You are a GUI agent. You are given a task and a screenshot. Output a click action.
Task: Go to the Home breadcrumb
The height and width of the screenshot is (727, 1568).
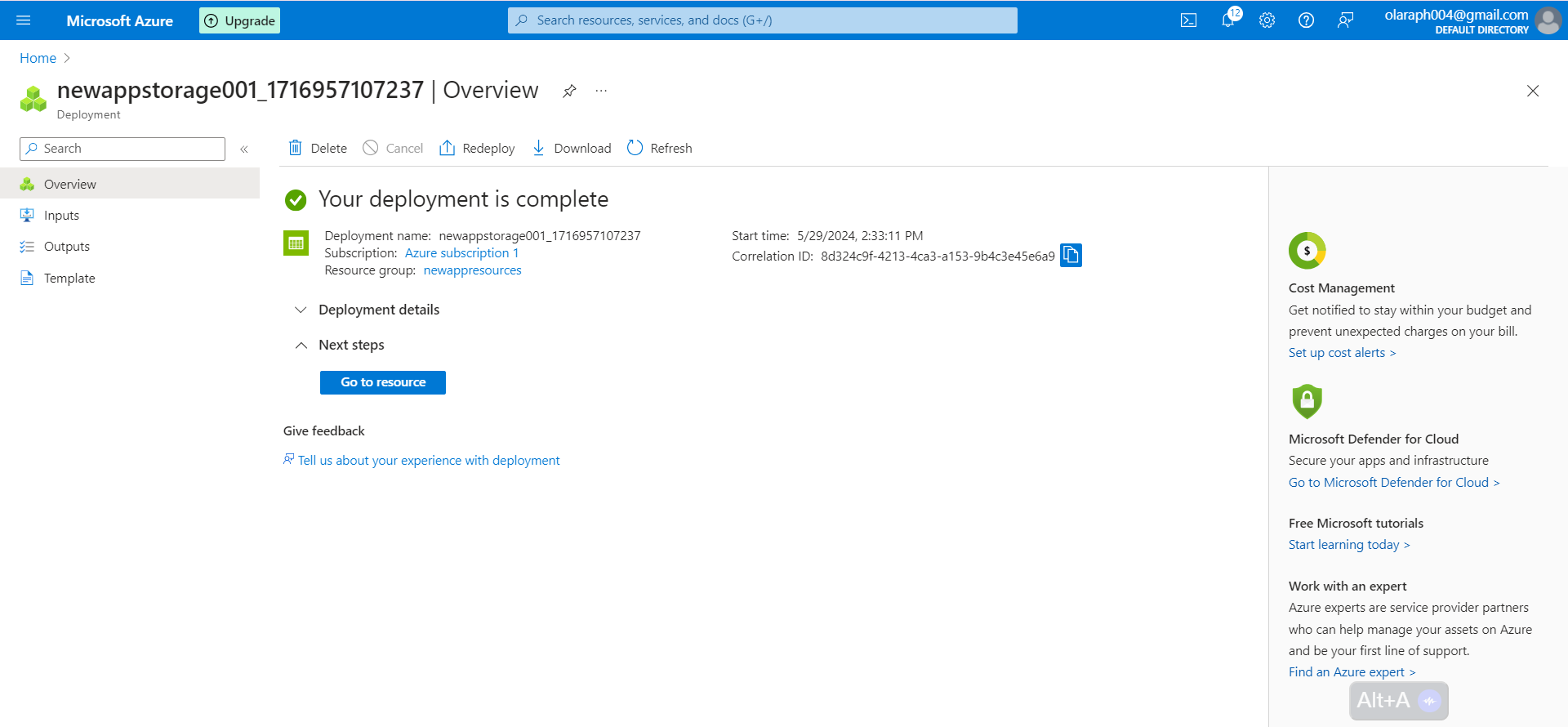coord(38,58)
